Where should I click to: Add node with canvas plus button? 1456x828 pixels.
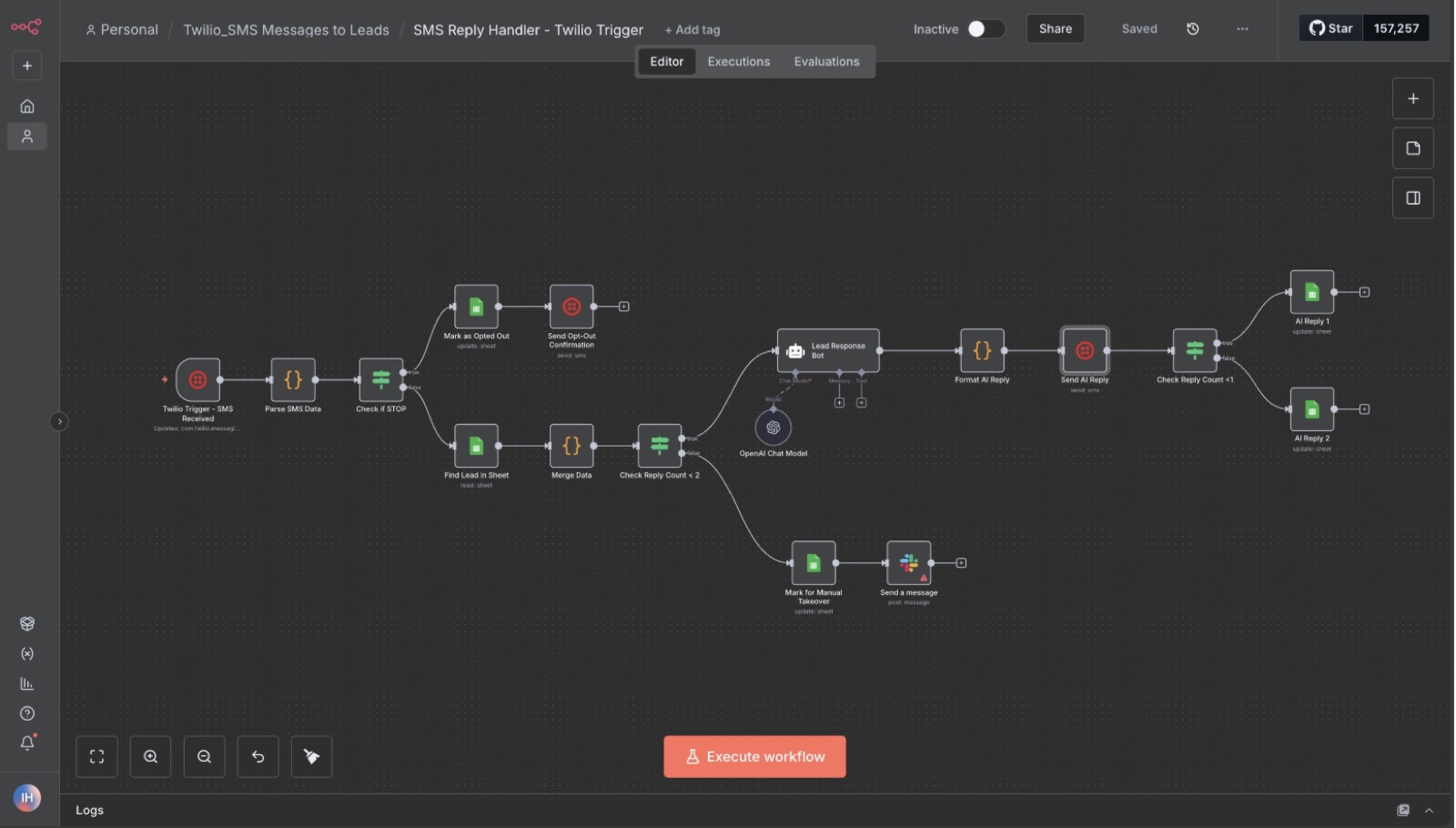[x=1413, y=98]
